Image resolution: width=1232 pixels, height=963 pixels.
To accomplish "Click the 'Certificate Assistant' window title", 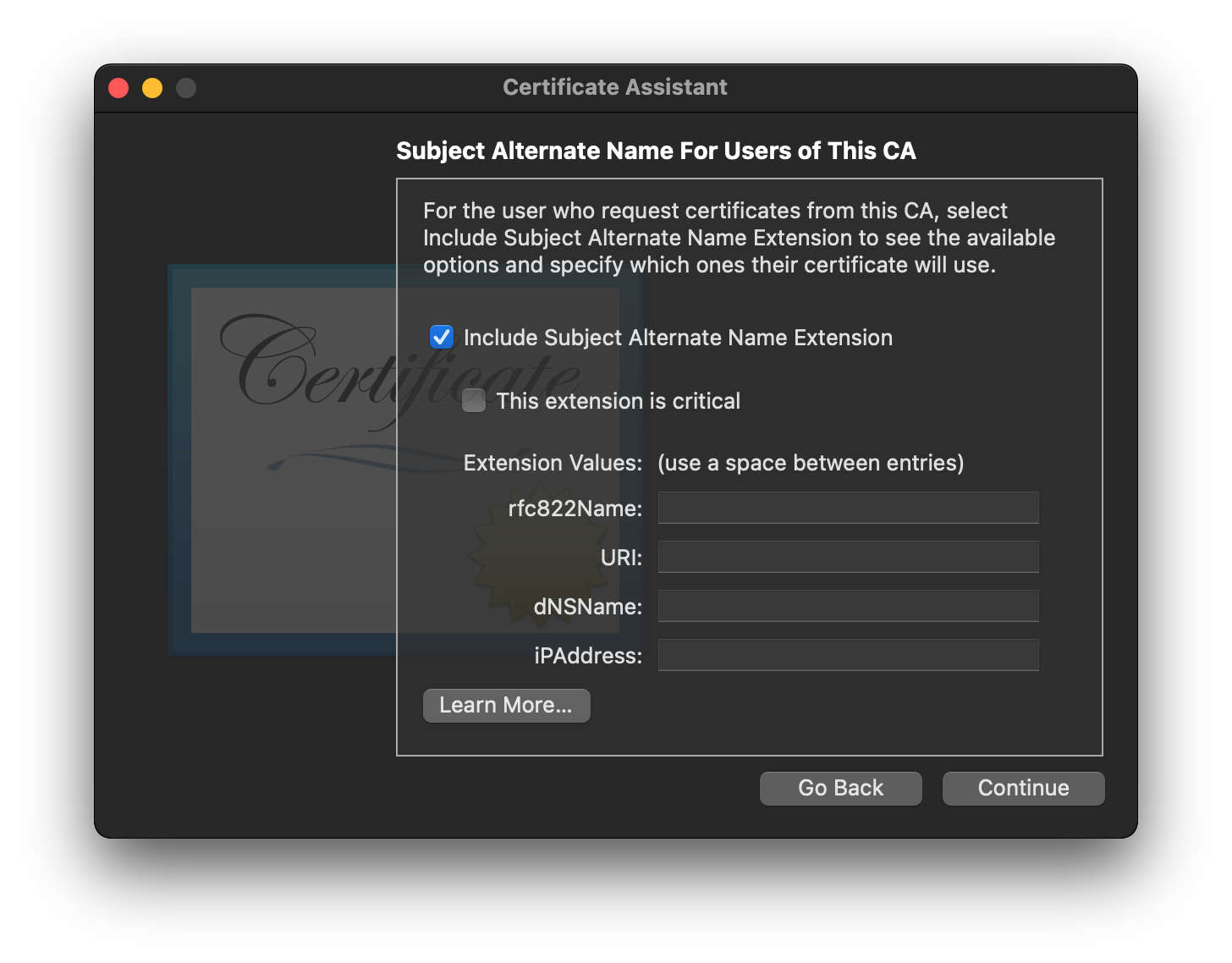I will tap(615, 87).
